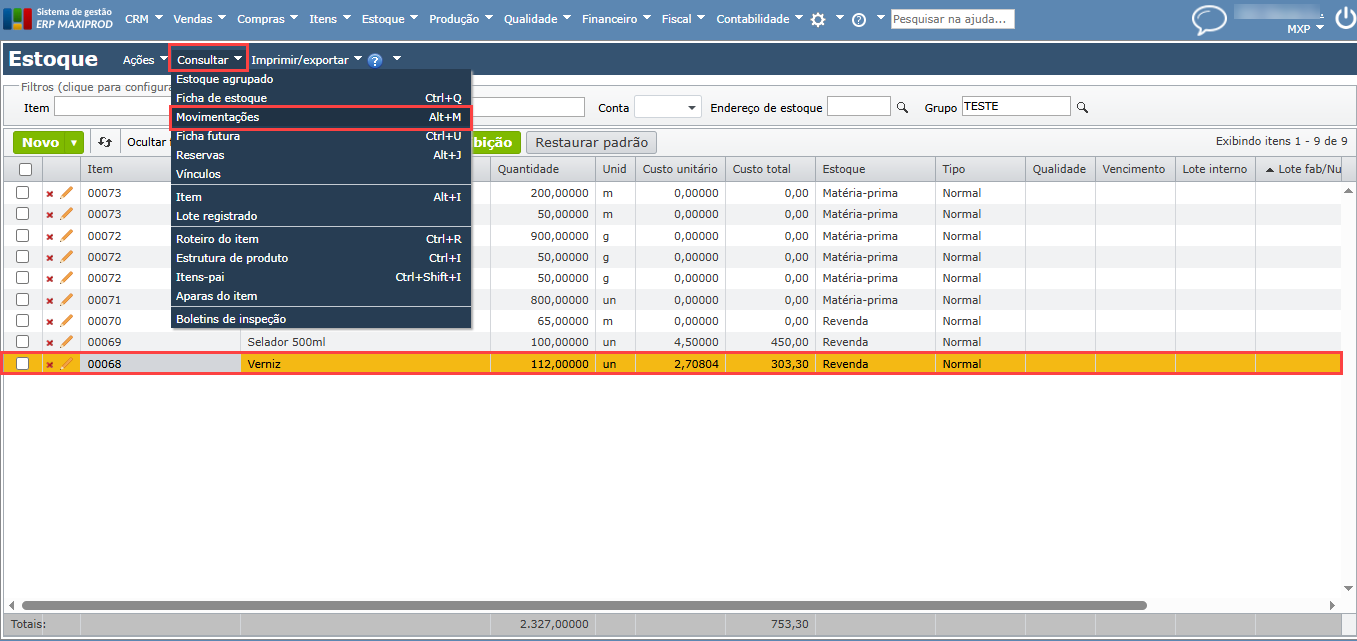
Task: Click the horizontal scrollbar below the table
Action: [583, 605]
